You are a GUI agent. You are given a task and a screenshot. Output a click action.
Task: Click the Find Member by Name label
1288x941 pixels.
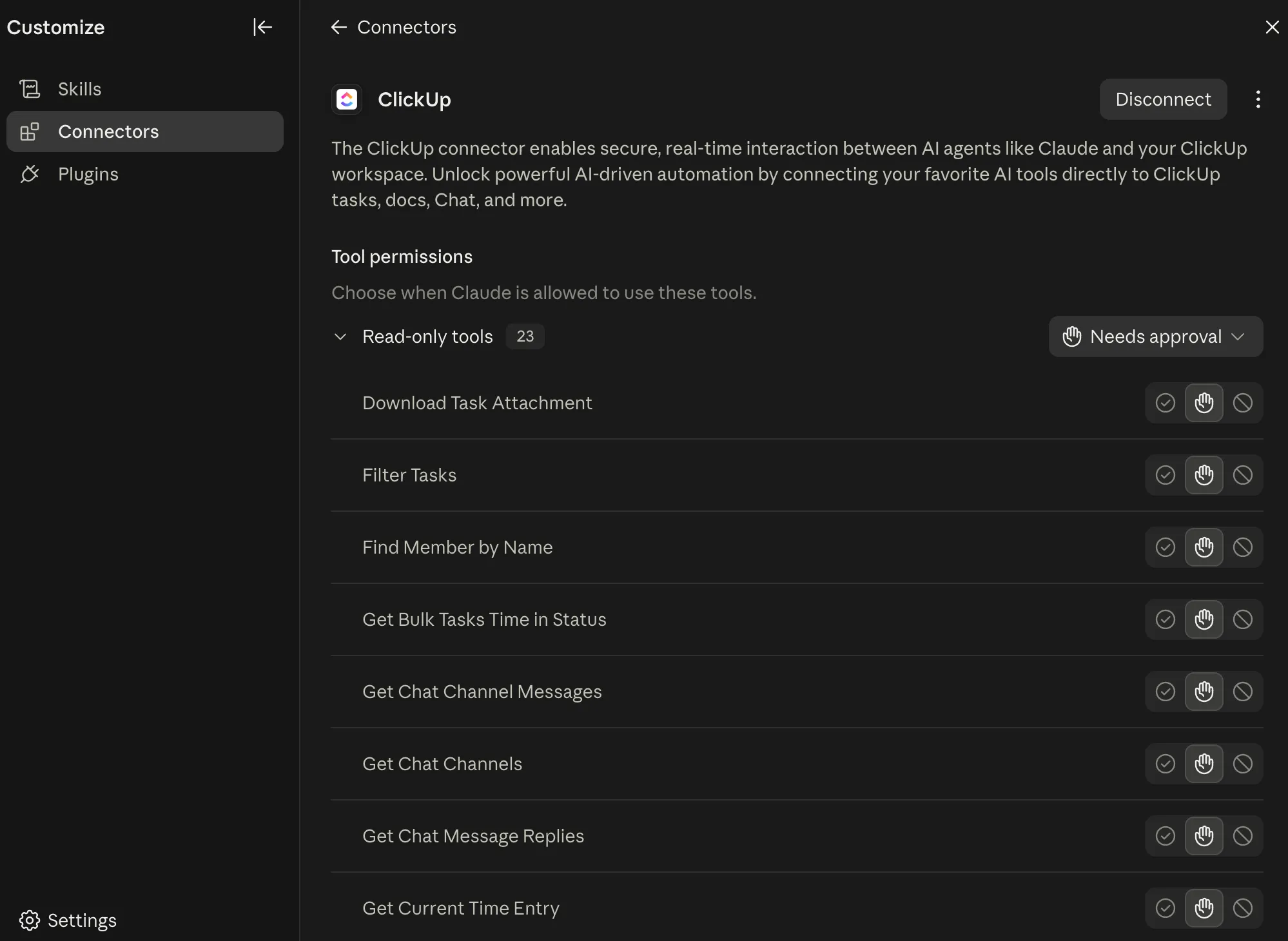point(458,547)
